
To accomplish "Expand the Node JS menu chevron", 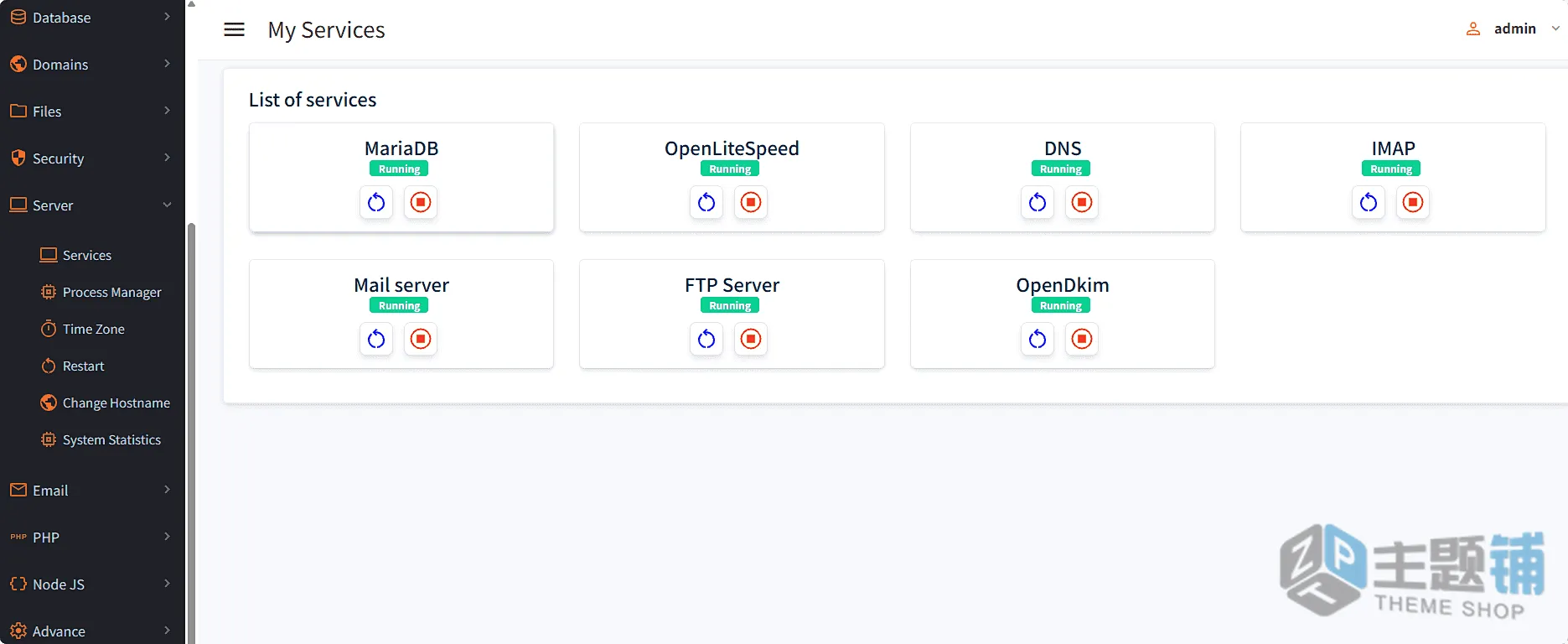I will coord(167,584).
